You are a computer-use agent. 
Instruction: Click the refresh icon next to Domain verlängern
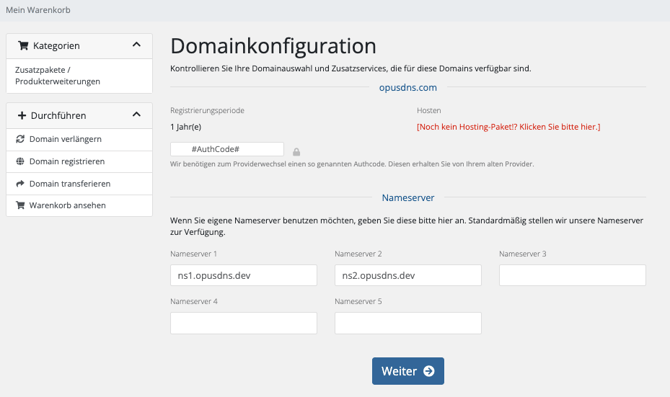[x=20, y=139]
